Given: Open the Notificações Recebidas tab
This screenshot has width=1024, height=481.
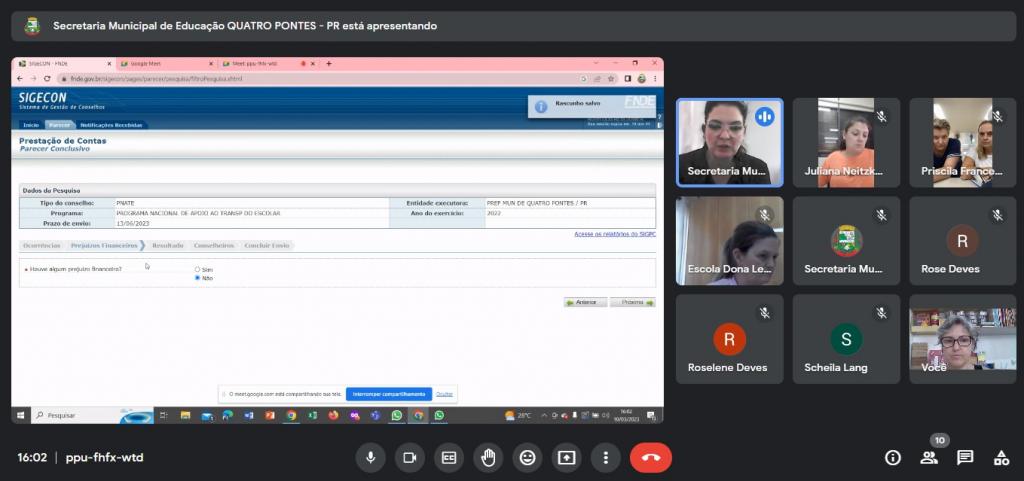Looking at the screenshot, I should point(111,125).
